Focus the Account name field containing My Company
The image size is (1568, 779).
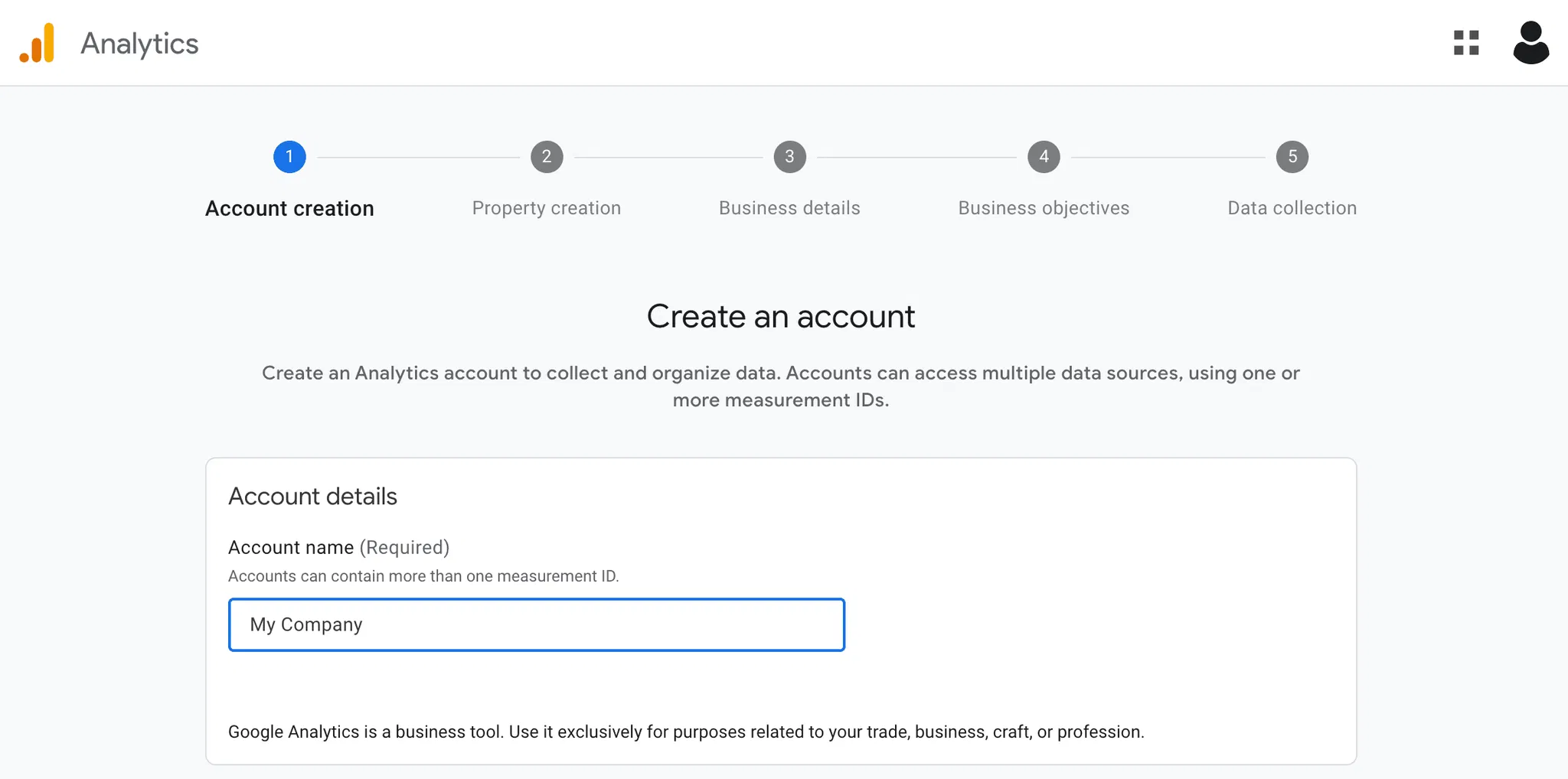click(536, 624)
